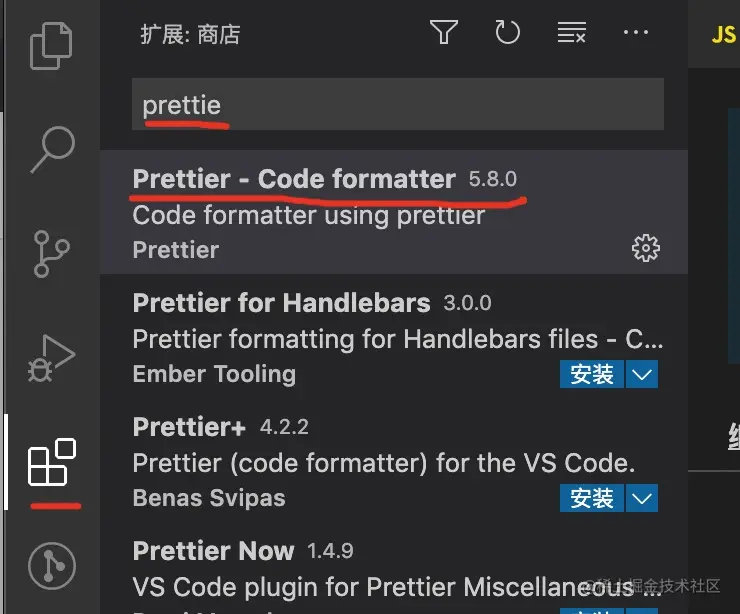Viewport: 740px width, 614px height.
Task: Clear extension search results icon
Action: coord(571,33)
